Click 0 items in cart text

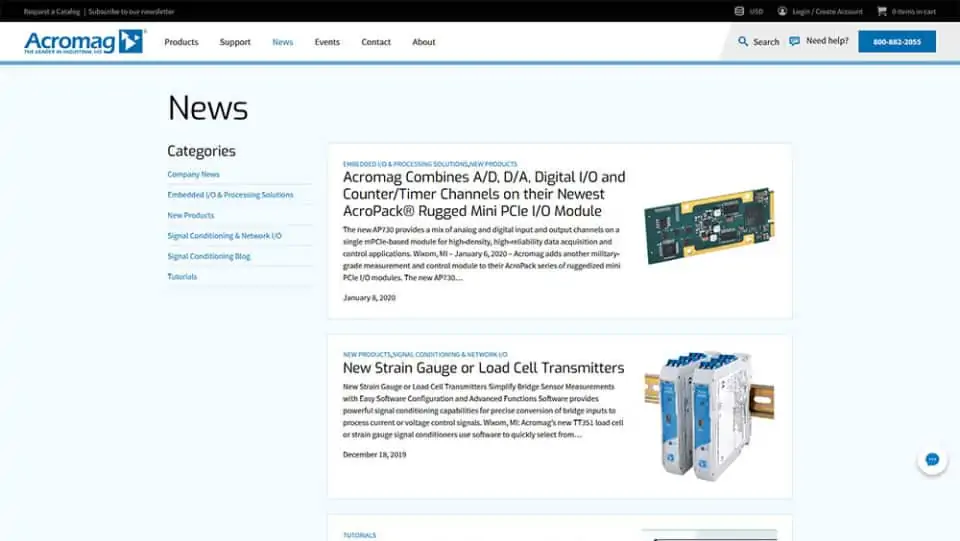click(913, 12)
